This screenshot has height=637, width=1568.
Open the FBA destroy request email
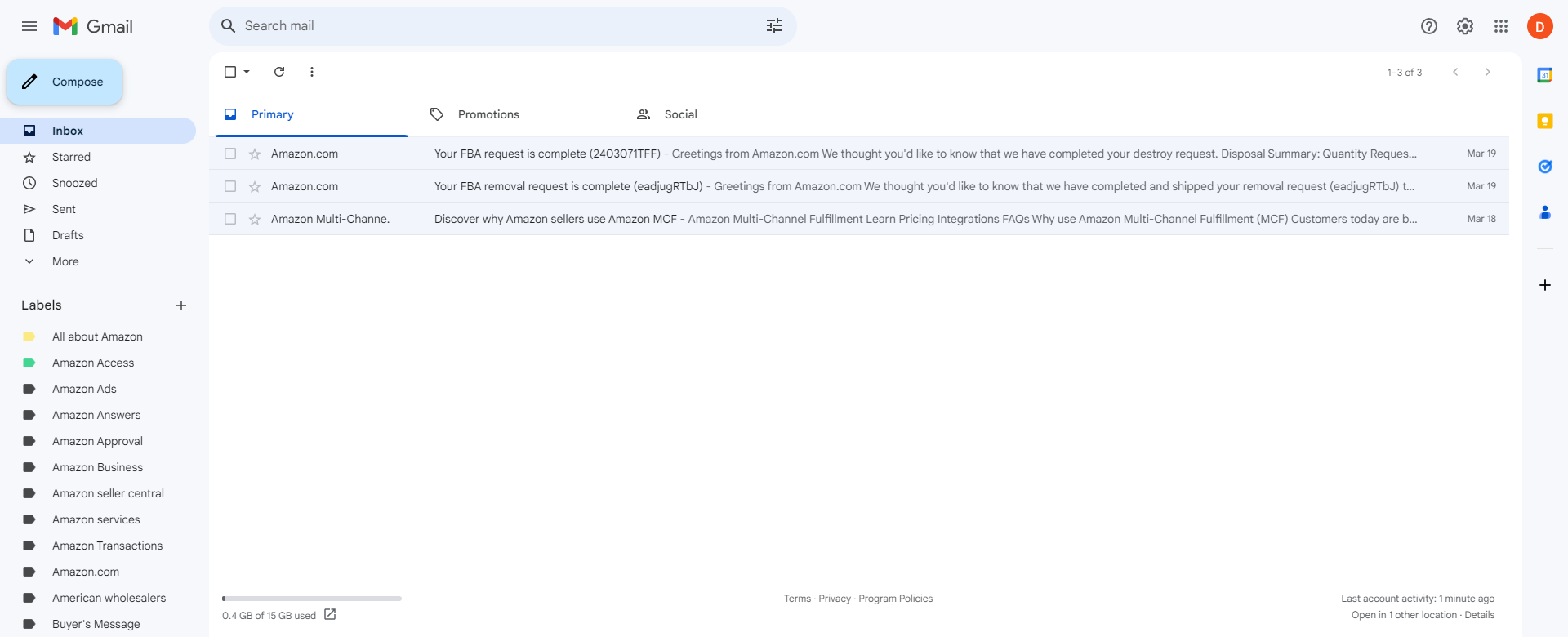coord(859,154)
